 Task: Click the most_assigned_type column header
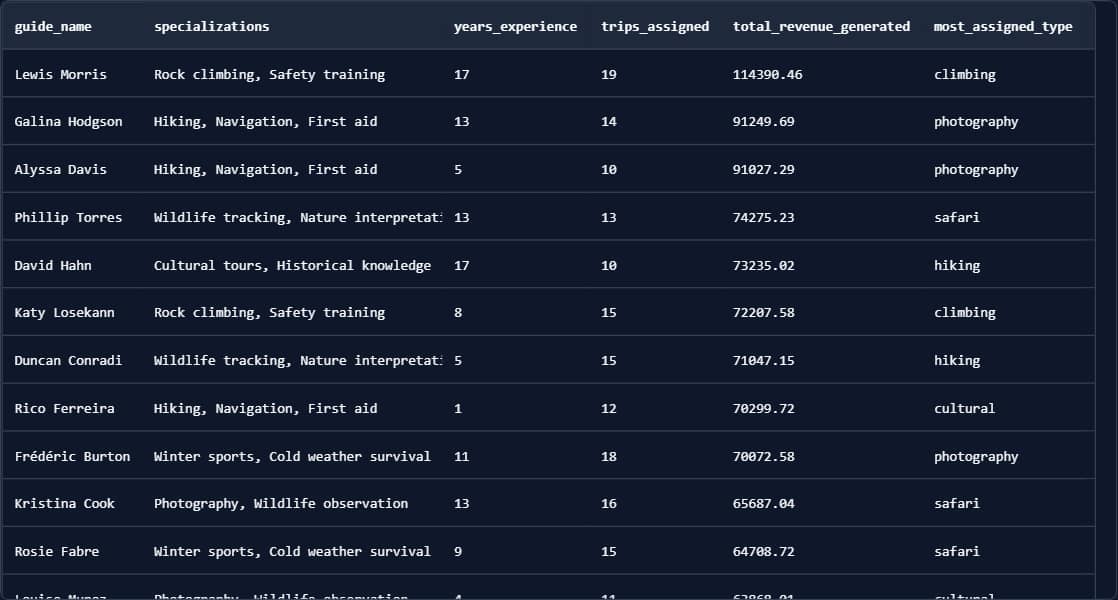click(x=1003, y=27)
